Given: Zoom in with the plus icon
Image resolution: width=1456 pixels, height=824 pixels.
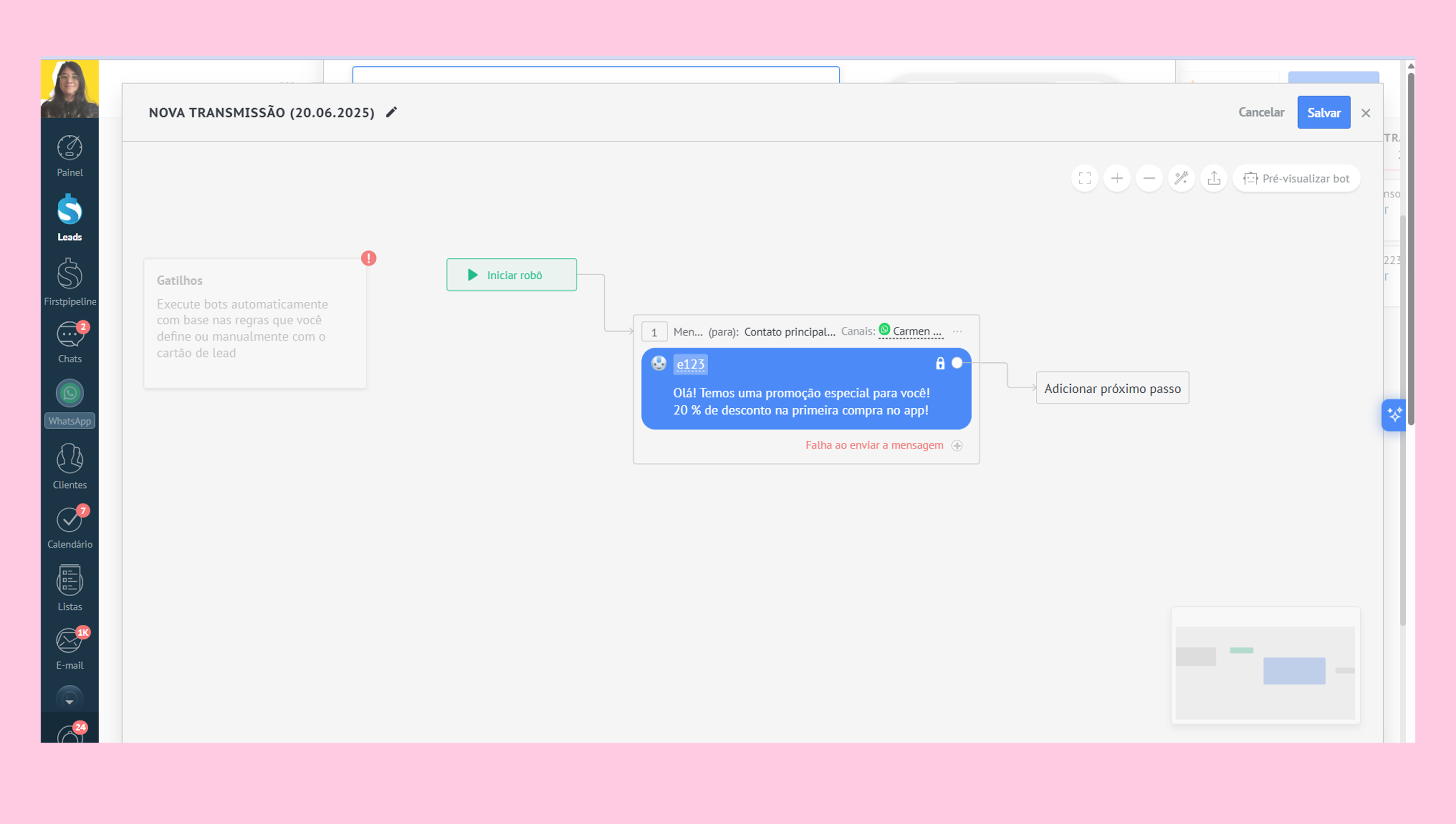Looking at the screenshot, I should click(x=1117, y=178).
